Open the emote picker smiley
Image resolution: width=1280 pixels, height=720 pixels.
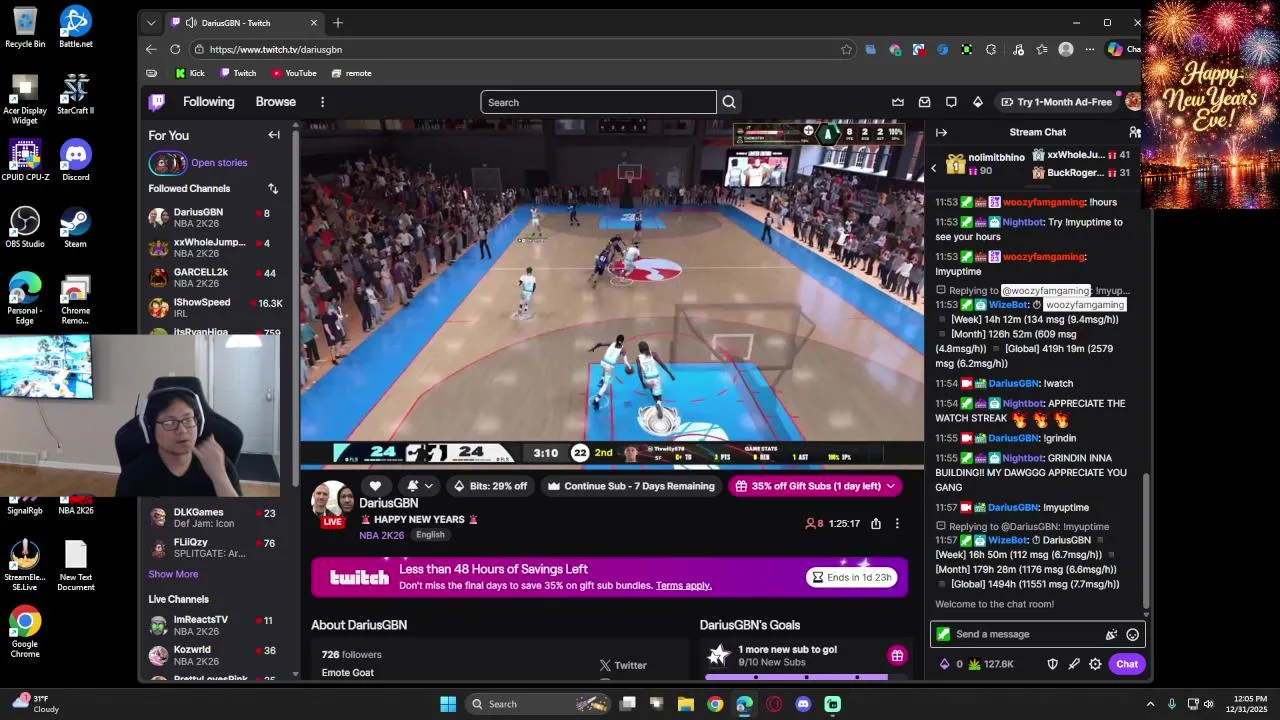point(1132,634)
